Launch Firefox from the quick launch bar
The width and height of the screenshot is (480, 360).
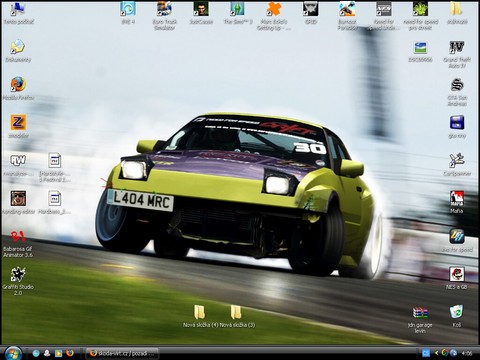[x=70, y=353]
